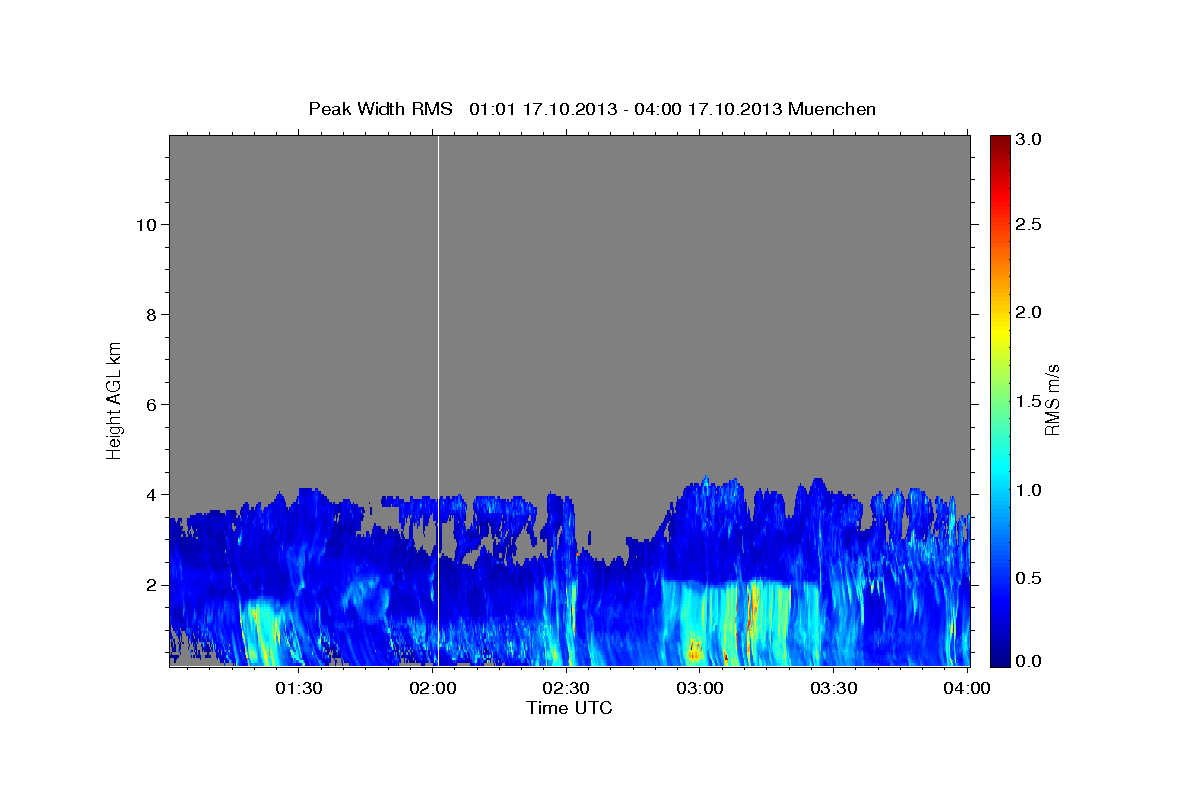Click the height axis label 8
This screenshot has width=1200, height=800.
149,314
